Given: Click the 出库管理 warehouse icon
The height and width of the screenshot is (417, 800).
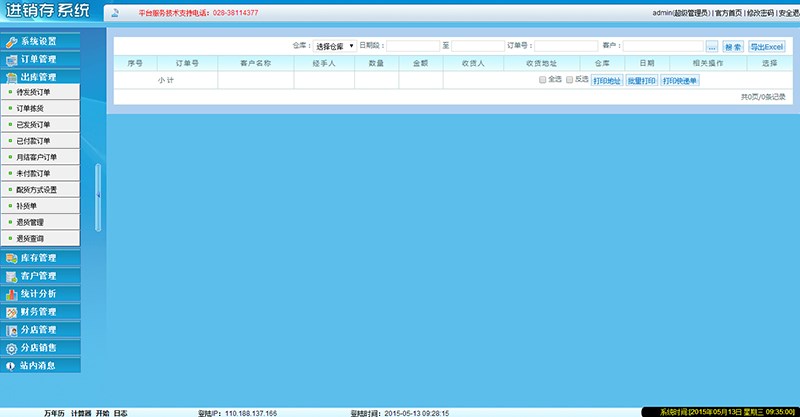Looking at the screenshot, I should [x=11, y=78].
